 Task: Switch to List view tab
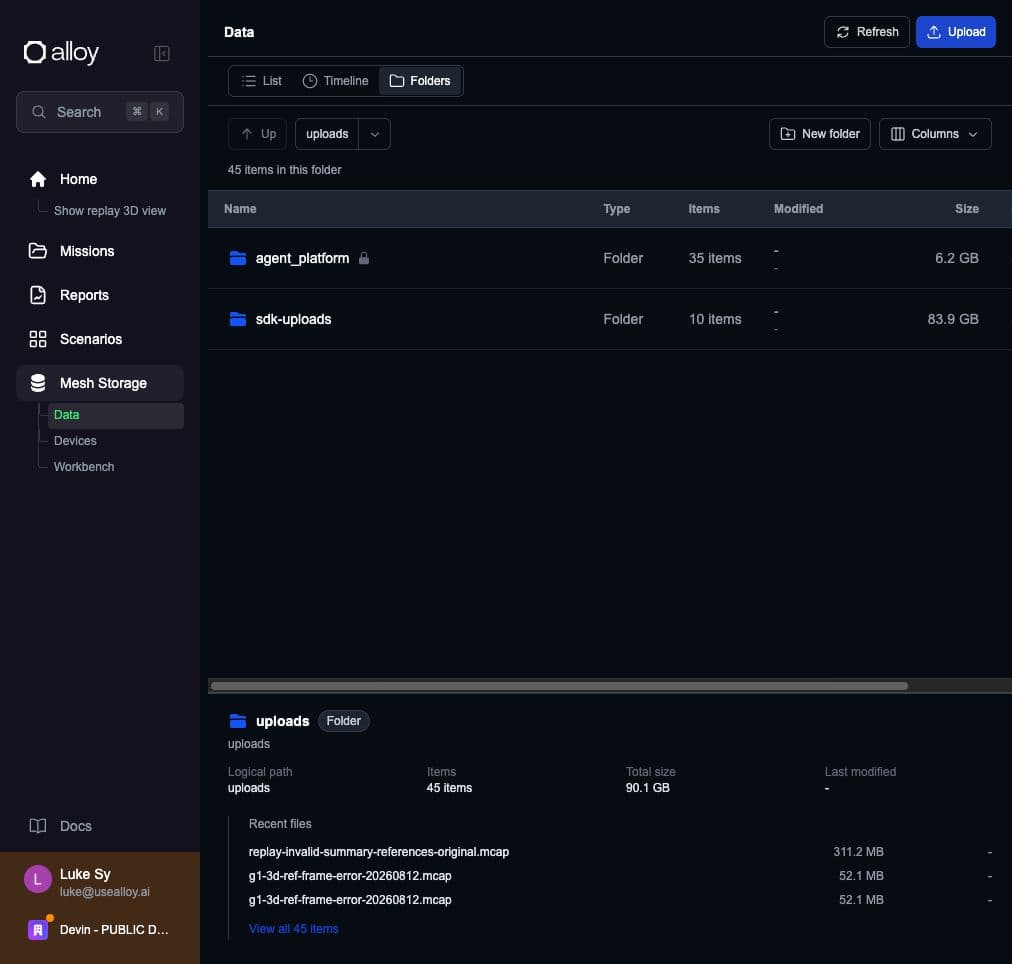point(261,81)
